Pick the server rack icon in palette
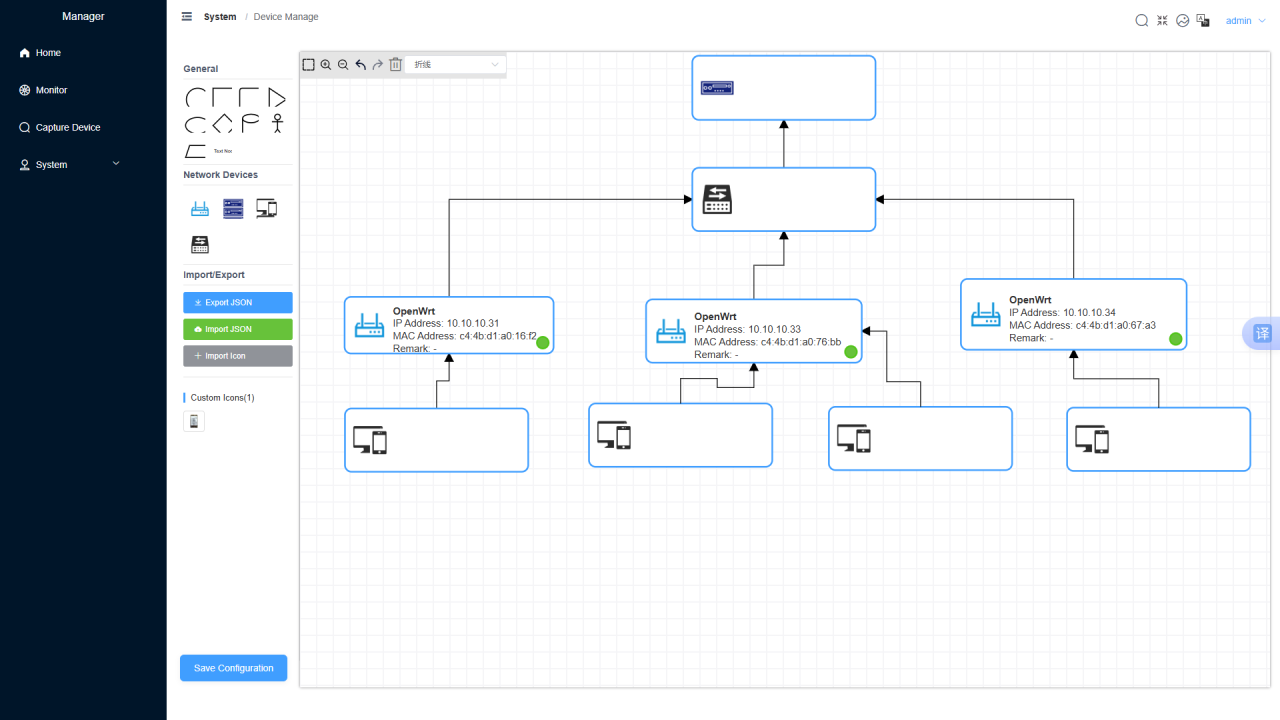This screenshot has width=1280, height=720. [233, 209]
